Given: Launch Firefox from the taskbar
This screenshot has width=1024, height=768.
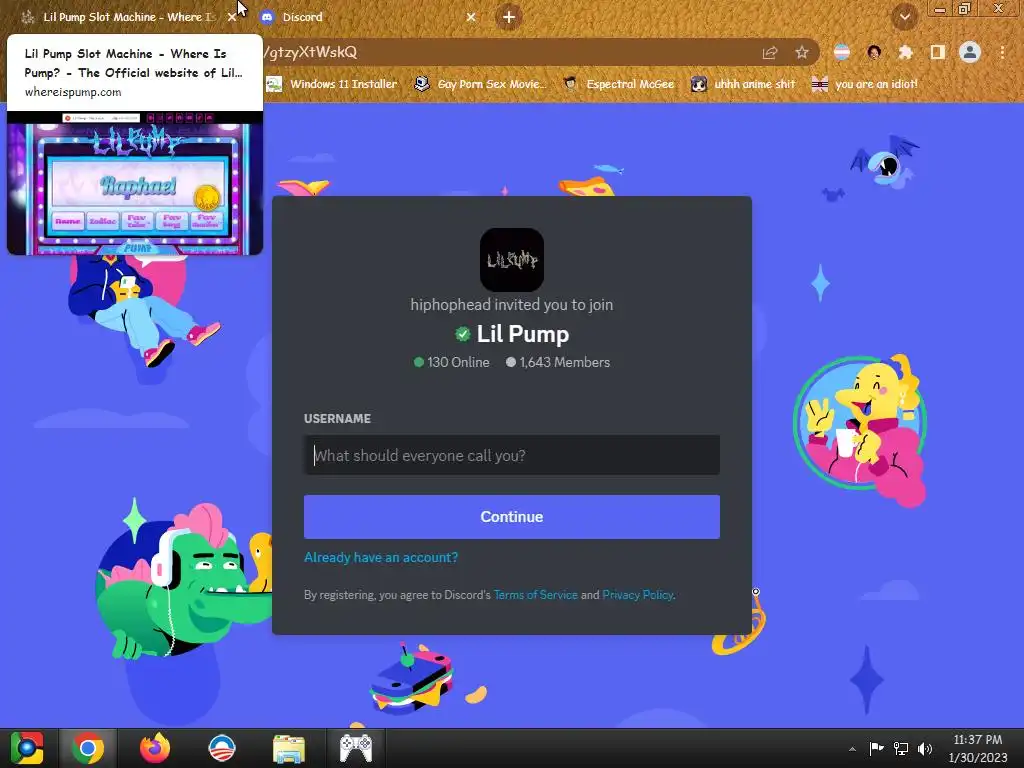Looking at the screenshot, I should pyautogui.click(x=155, y=748).
